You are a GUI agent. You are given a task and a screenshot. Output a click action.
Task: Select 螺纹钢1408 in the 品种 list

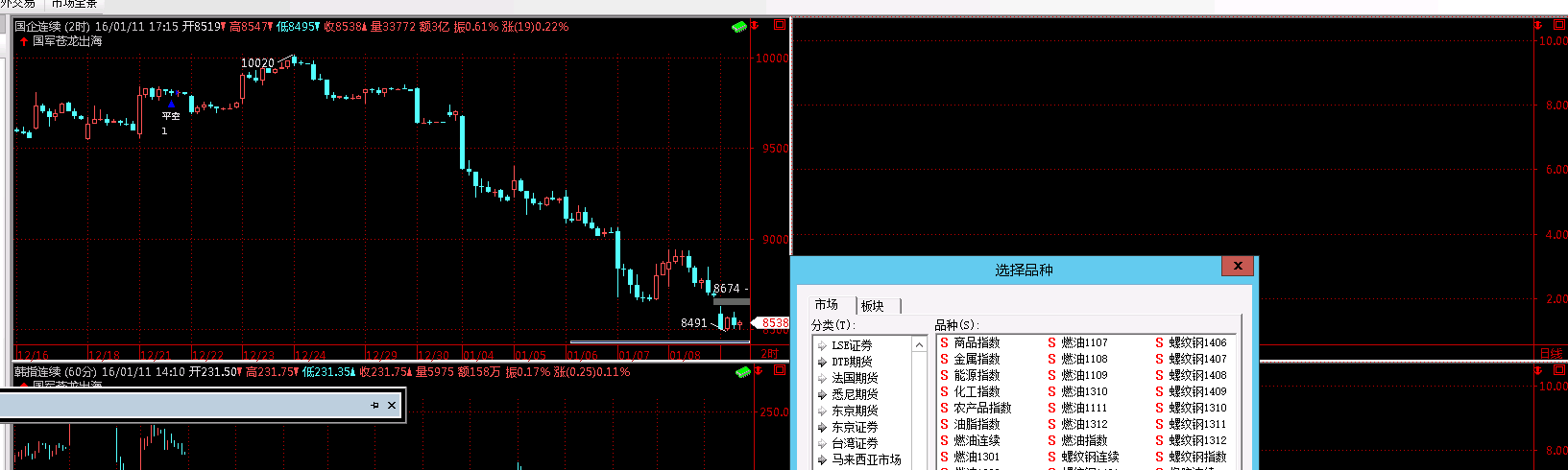(x=1197, y=375)
